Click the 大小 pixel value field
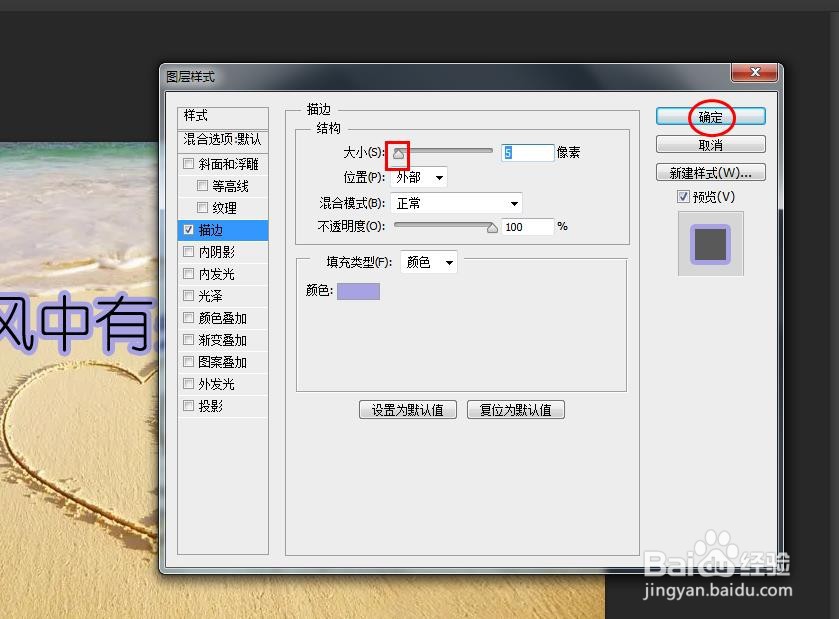Image resolution: width=839 pixels, height=619 pixels. [x=528, y=153]
